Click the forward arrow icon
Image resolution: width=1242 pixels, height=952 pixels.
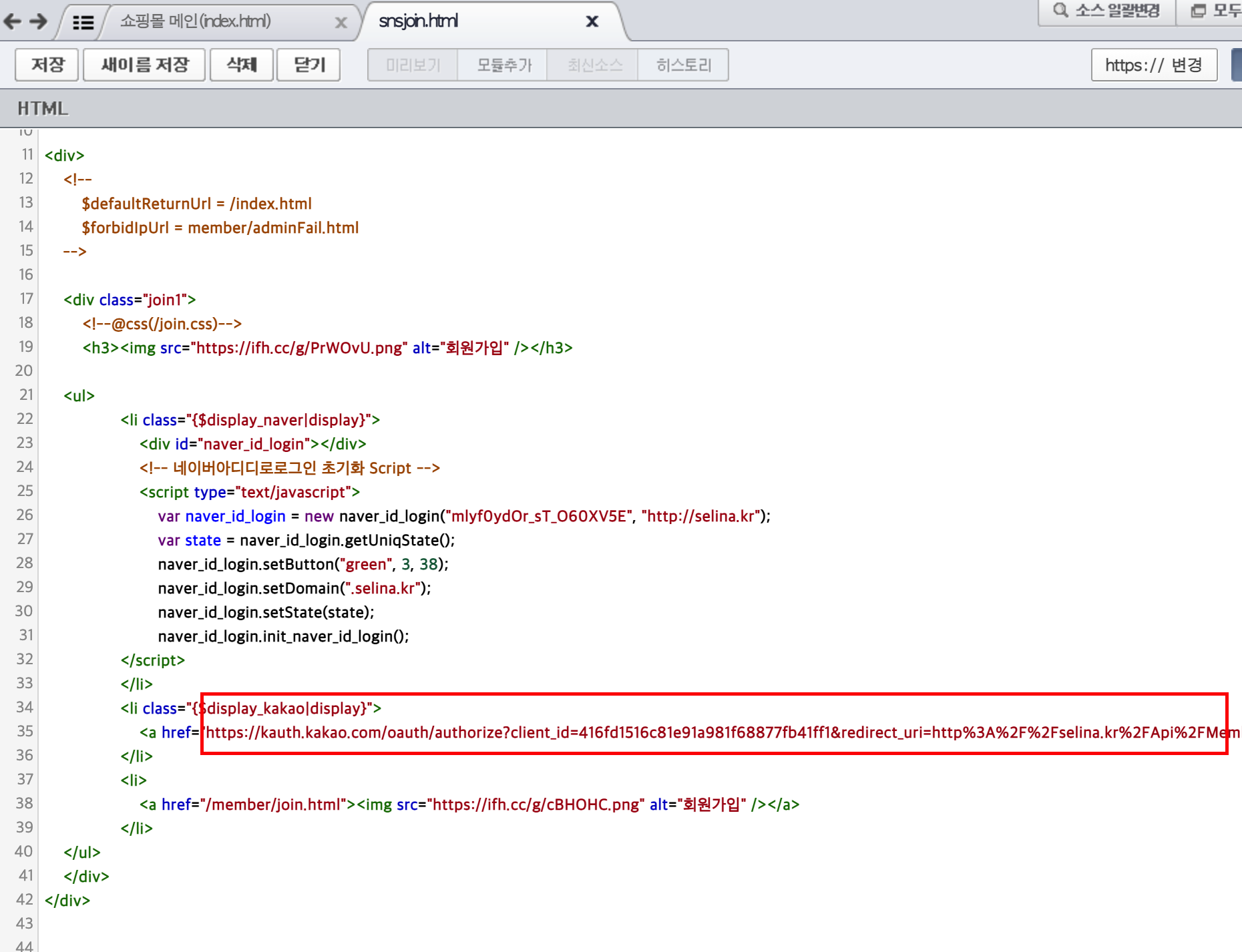click(x=39, y=21)
